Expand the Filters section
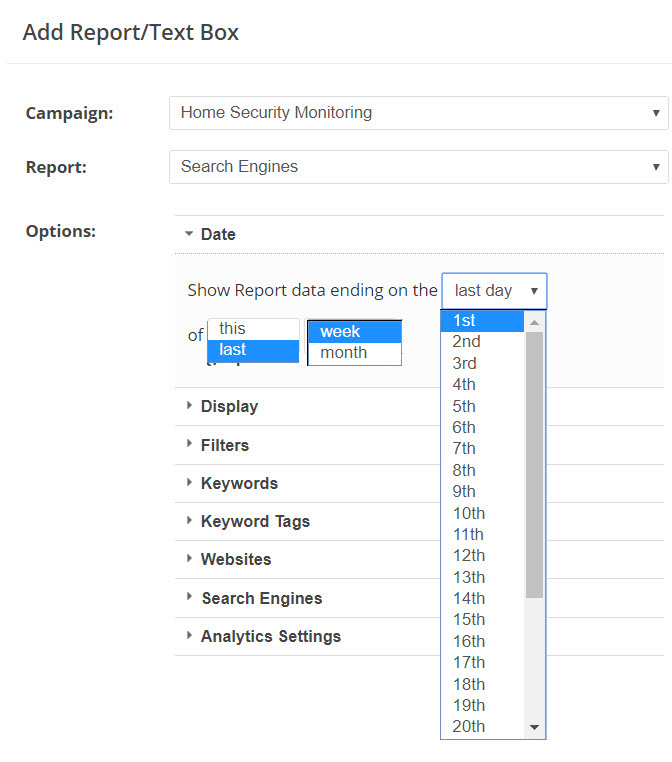 [224, 445]
